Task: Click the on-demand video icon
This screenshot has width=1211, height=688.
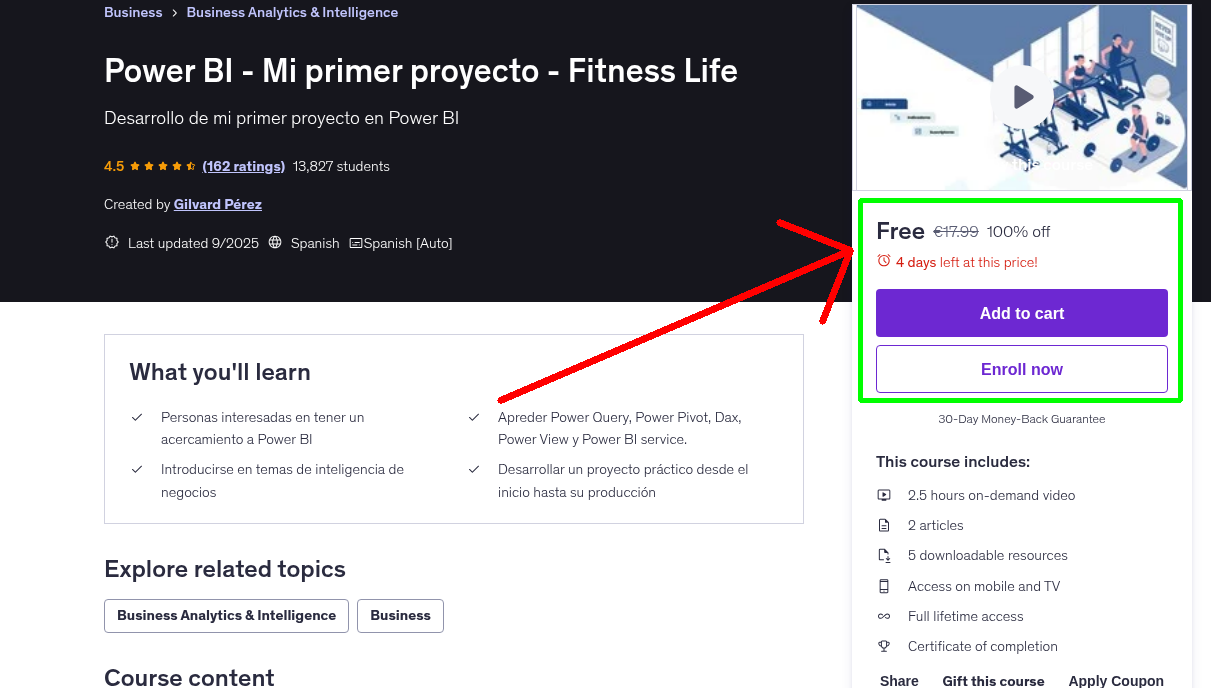Action: click(x=884, y=495)
